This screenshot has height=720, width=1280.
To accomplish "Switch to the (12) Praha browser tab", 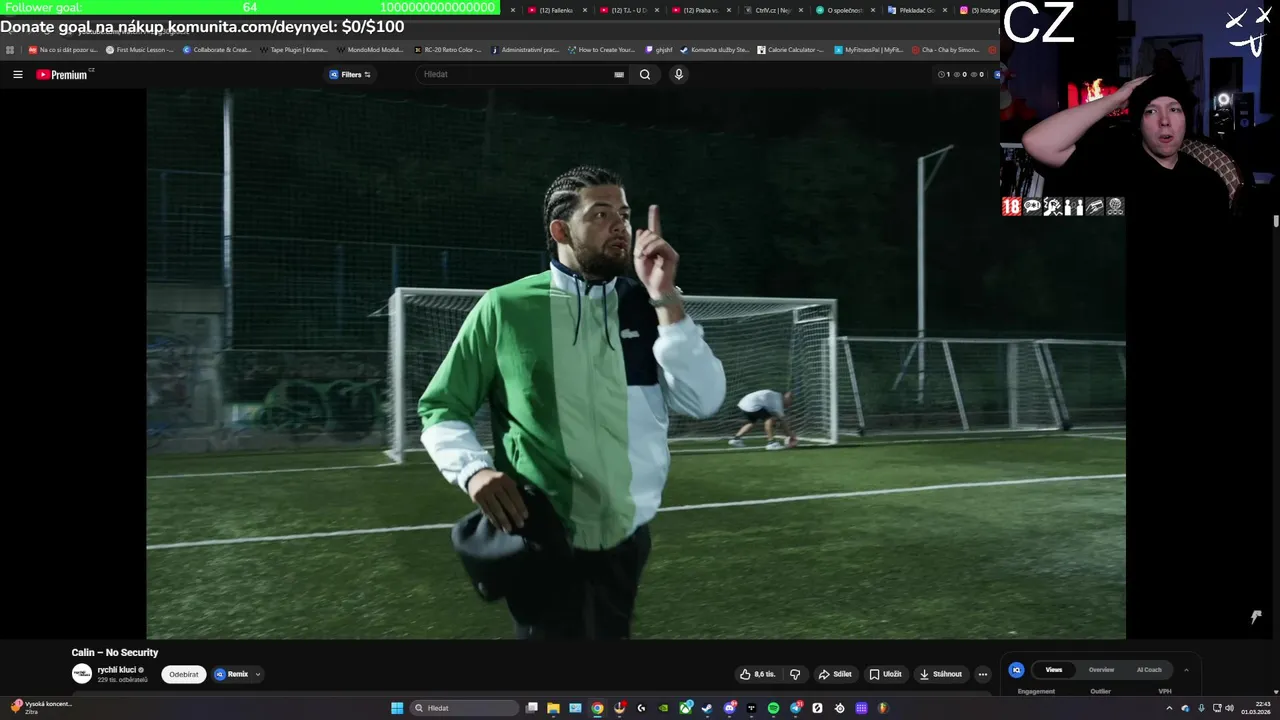I will 702,10.
